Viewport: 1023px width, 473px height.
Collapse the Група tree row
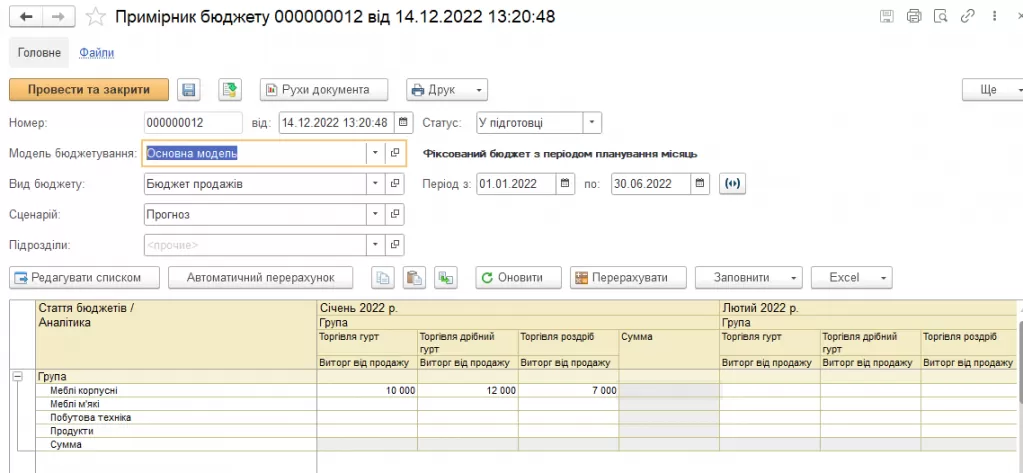pyautogui.click(x=18, y=376)
